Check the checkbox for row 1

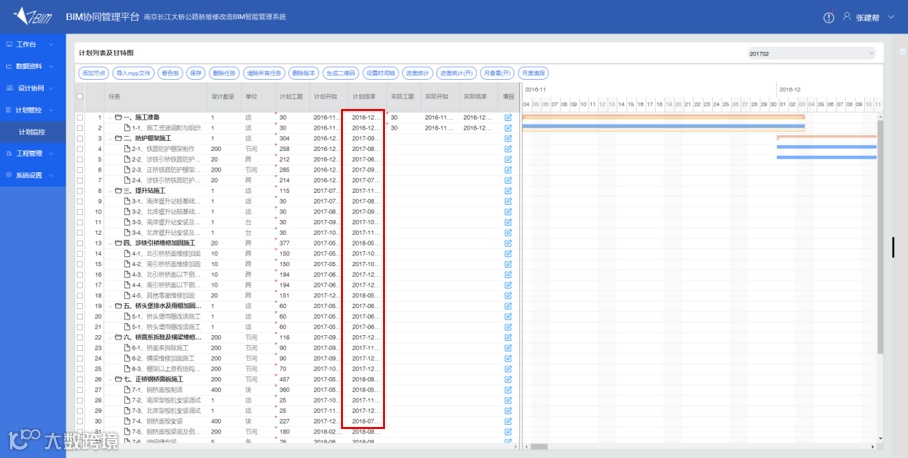(80, 118)
